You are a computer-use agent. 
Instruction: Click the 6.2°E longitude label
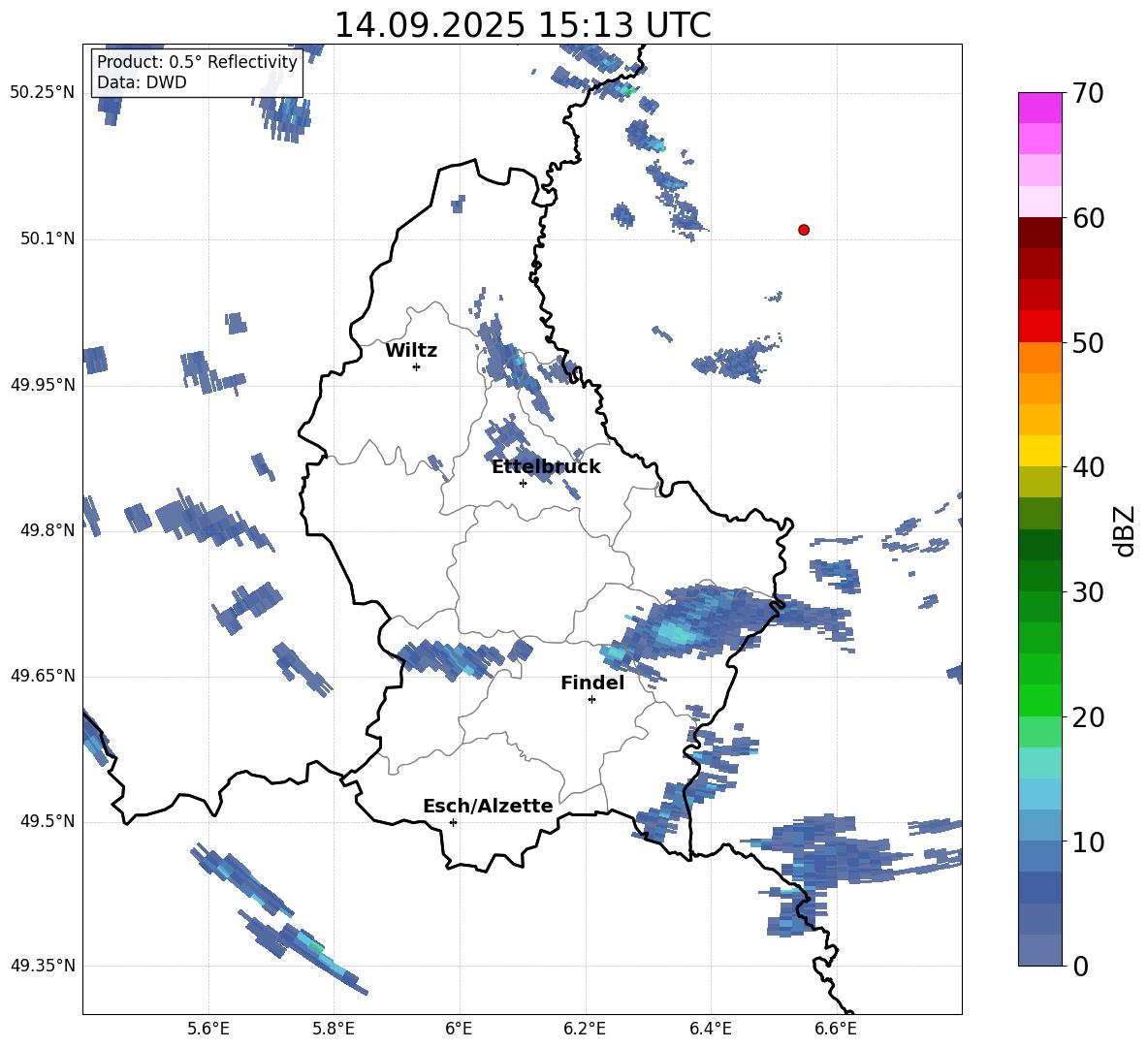(x=585, y=1029)
